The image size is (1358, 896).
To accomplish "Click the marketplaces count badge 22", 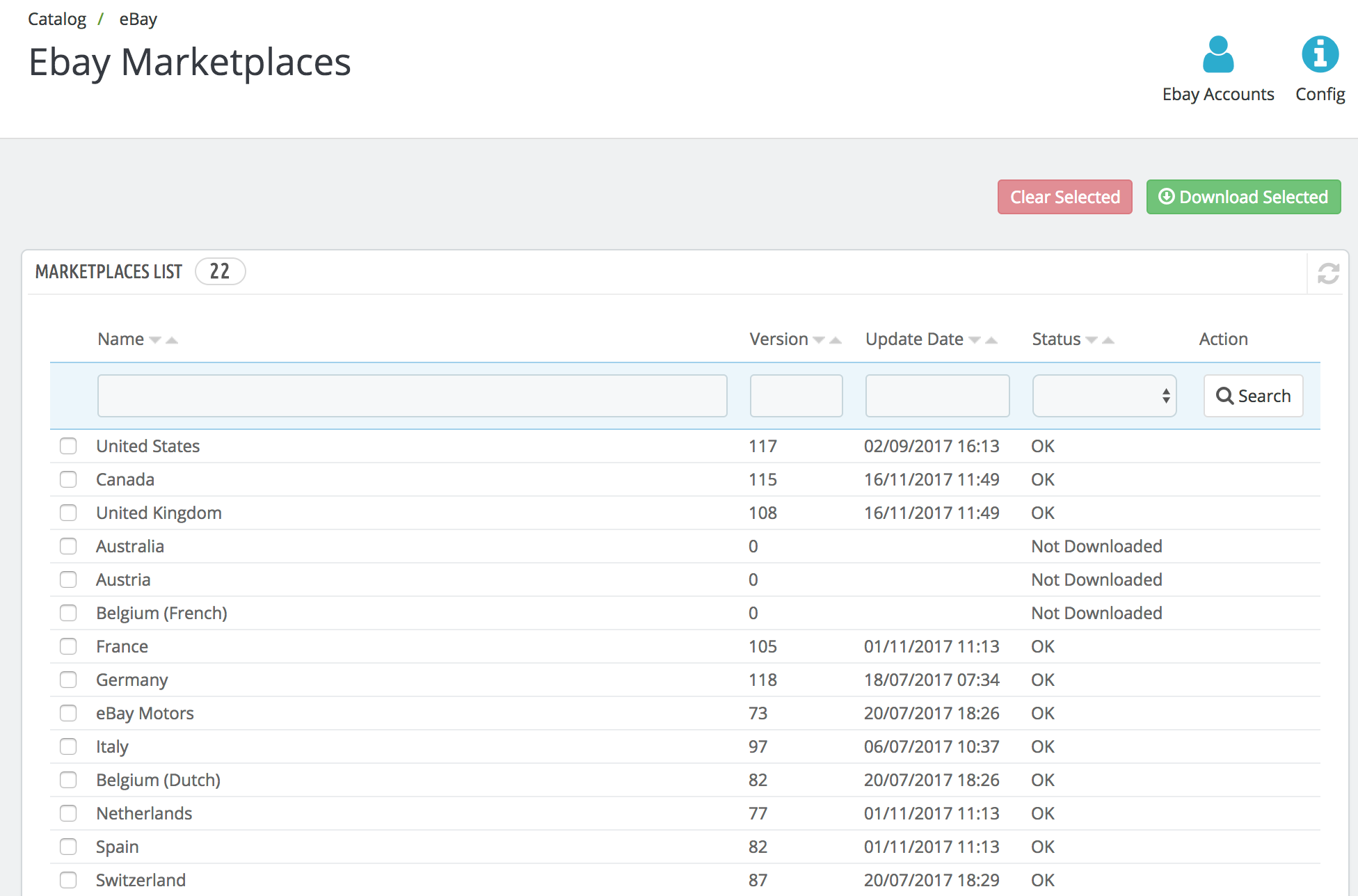I will pos(220,271).
